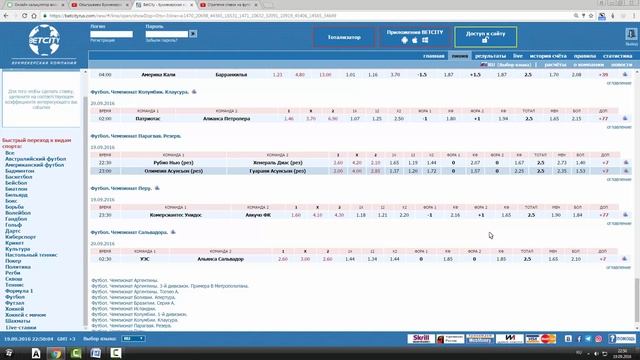Switch to the статистика tab
This screenshot has height=360, width=640.
617,56
